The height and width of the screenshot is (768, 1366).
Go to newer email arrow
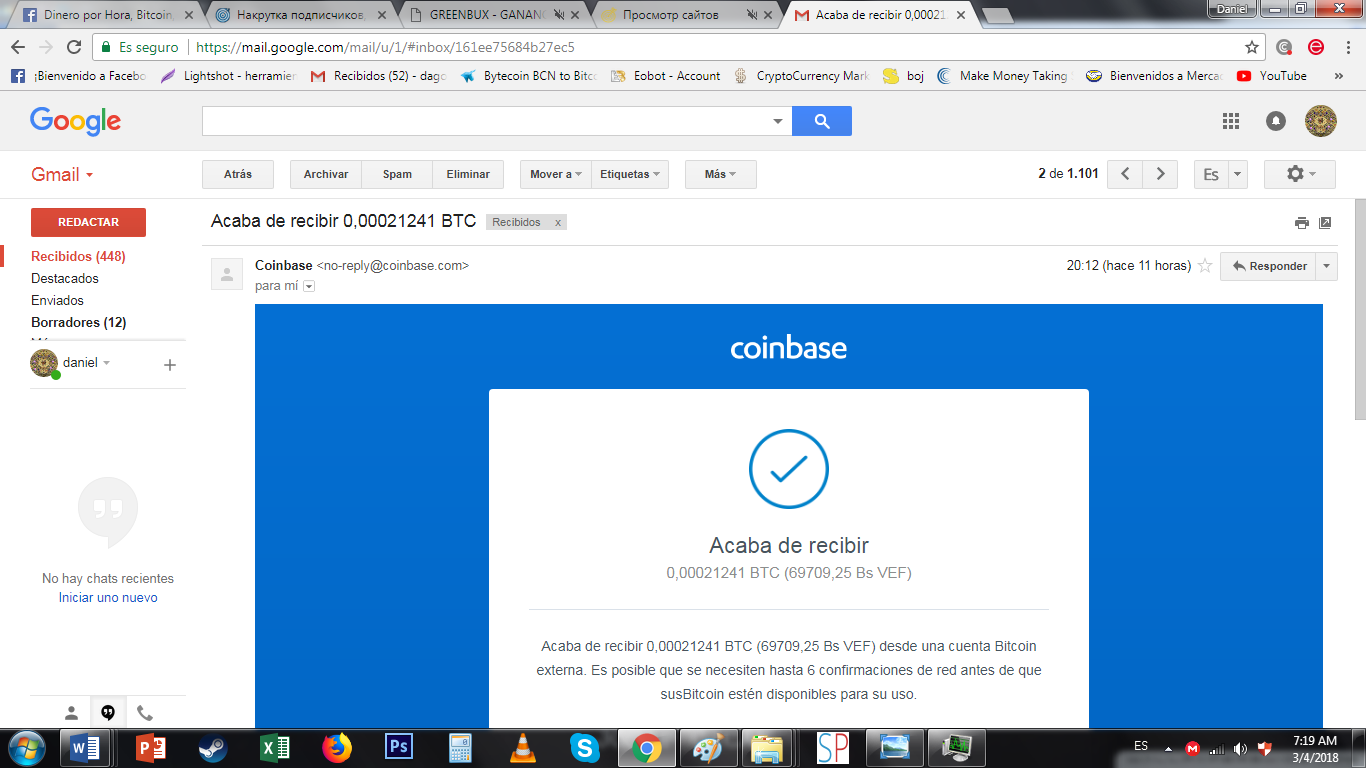click(x=1125, y=174)
